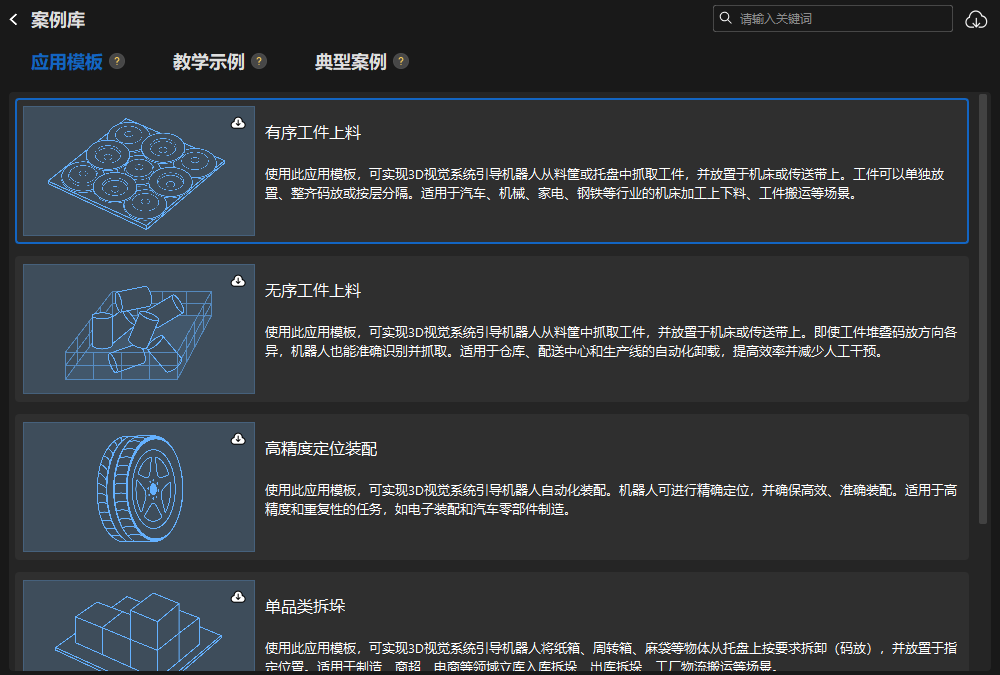1000x675 pixels.
Task: Go back using the arrow beside 案例库
Action: [14, 20]
